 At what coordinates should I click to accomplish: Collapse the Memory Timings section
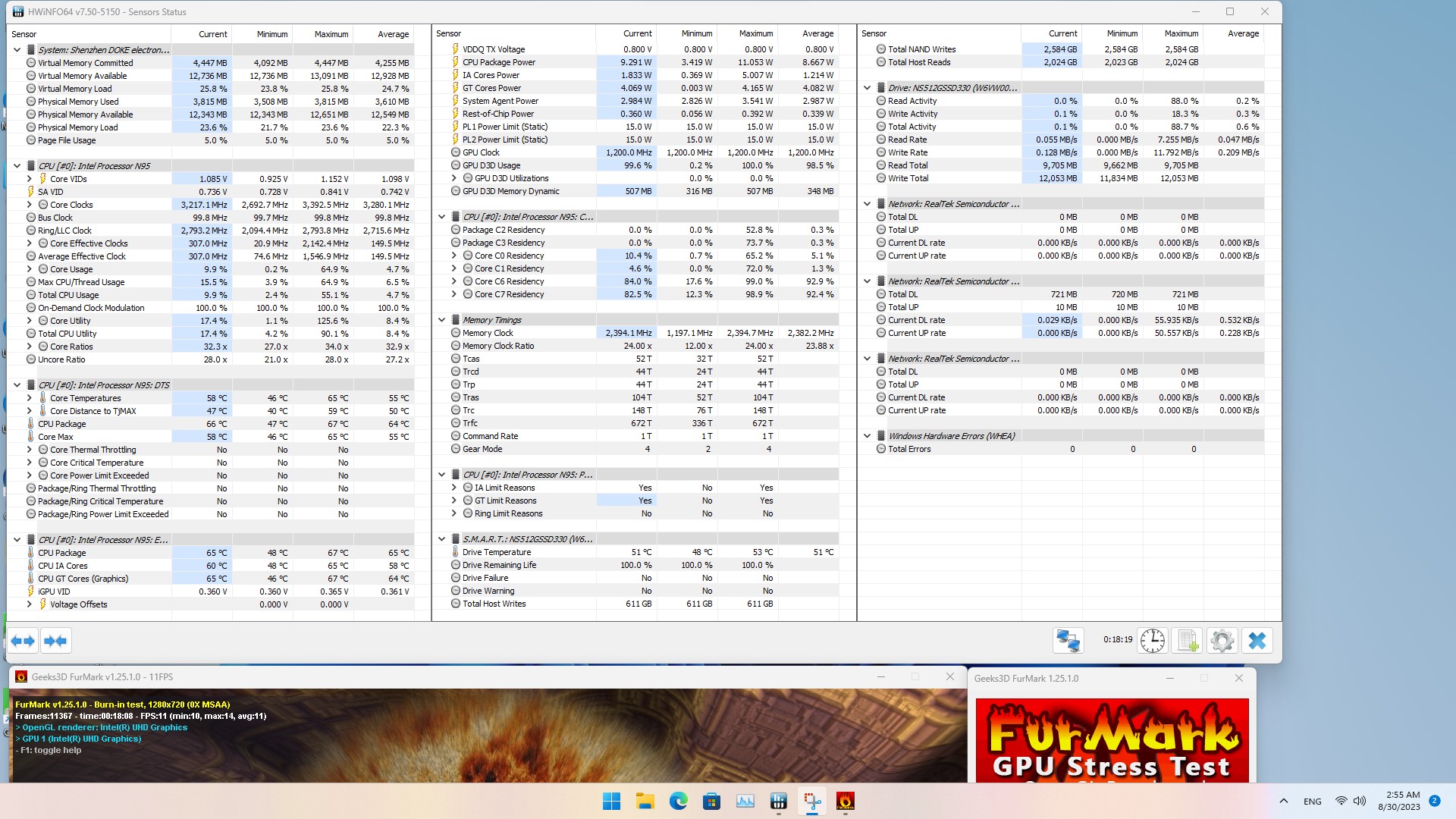[x=441, y=320]
